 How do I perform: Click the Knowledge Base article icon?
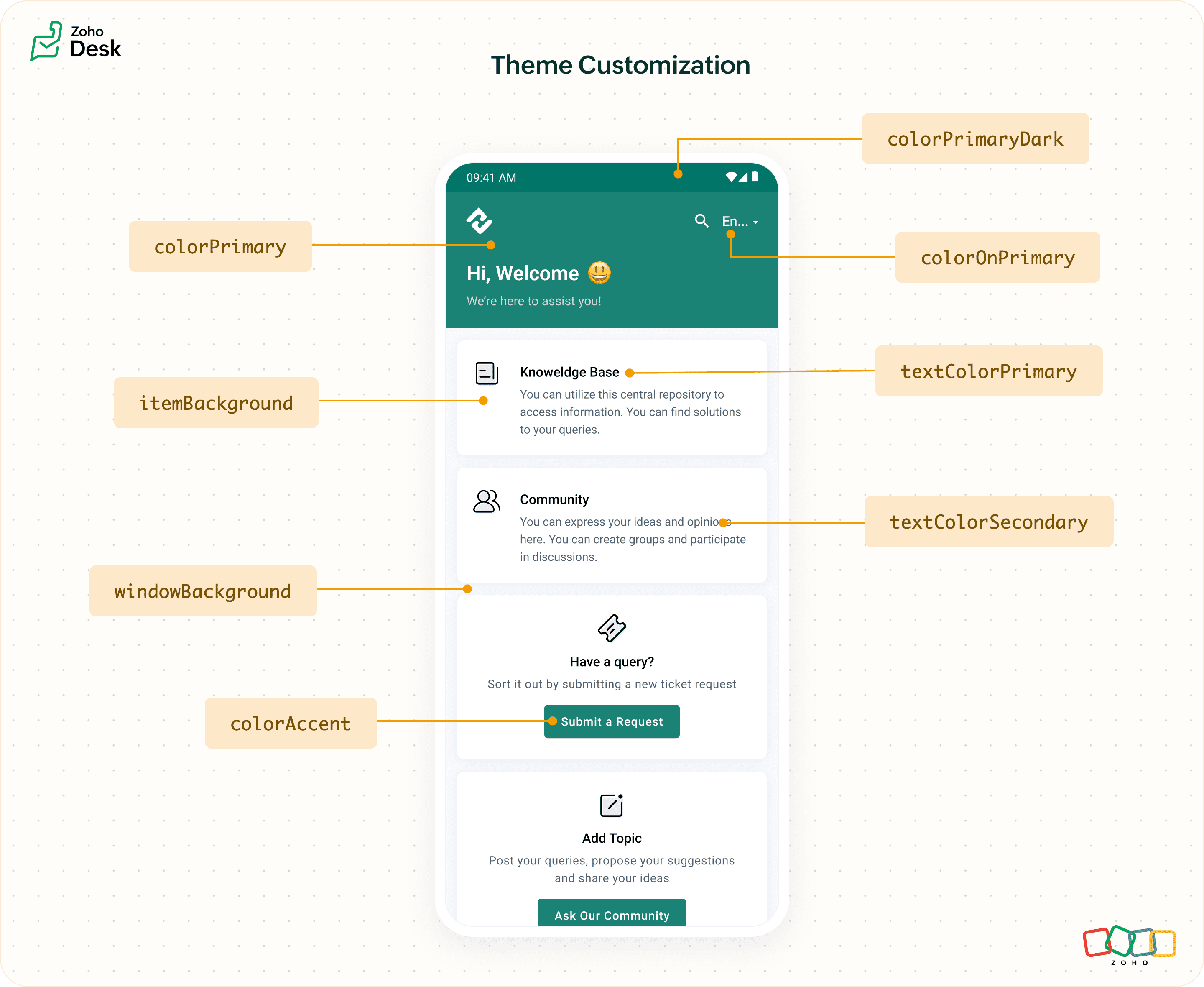(x=486, y=373)
